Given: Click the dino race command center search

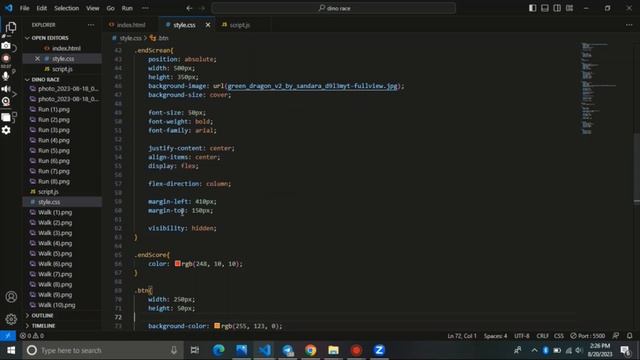Looking at the screenshot, I should click(334, 8).
